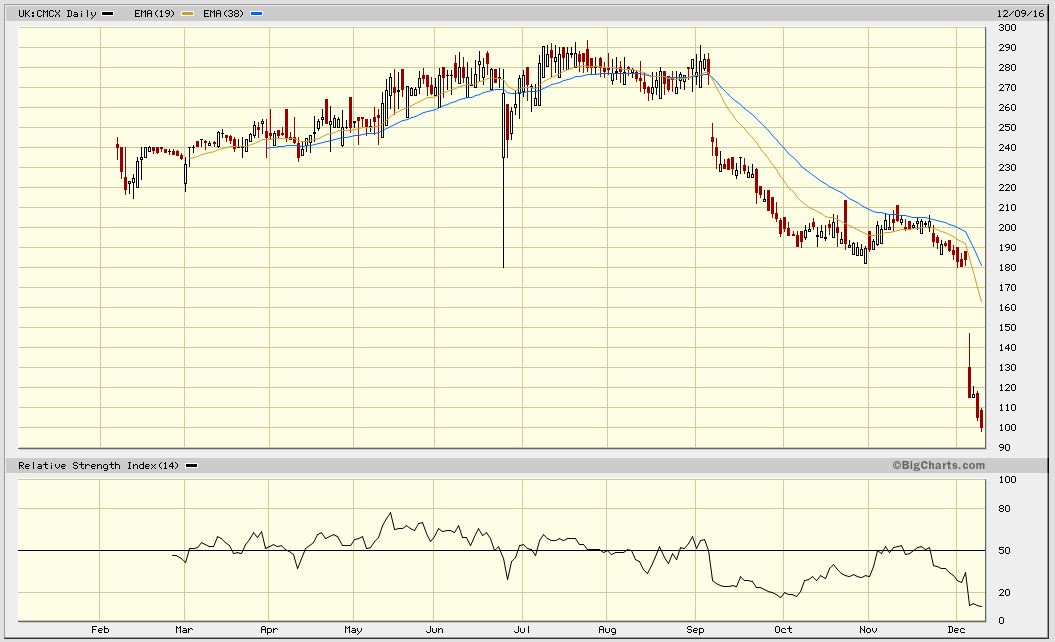Screen dimensions: 1055x642
Task: Click the Dec month axis label
Action: 956,630
